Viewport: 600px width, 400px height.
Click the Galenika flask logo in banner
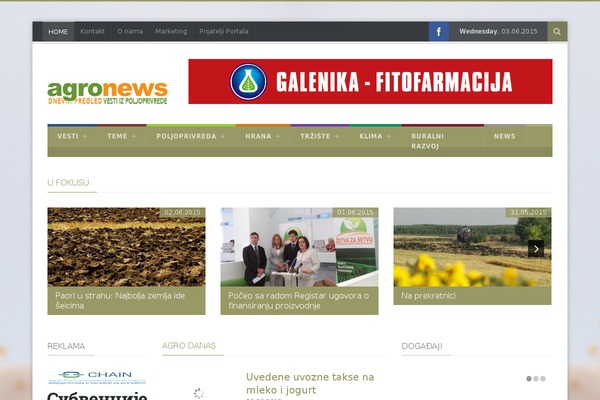click(248, 82)
